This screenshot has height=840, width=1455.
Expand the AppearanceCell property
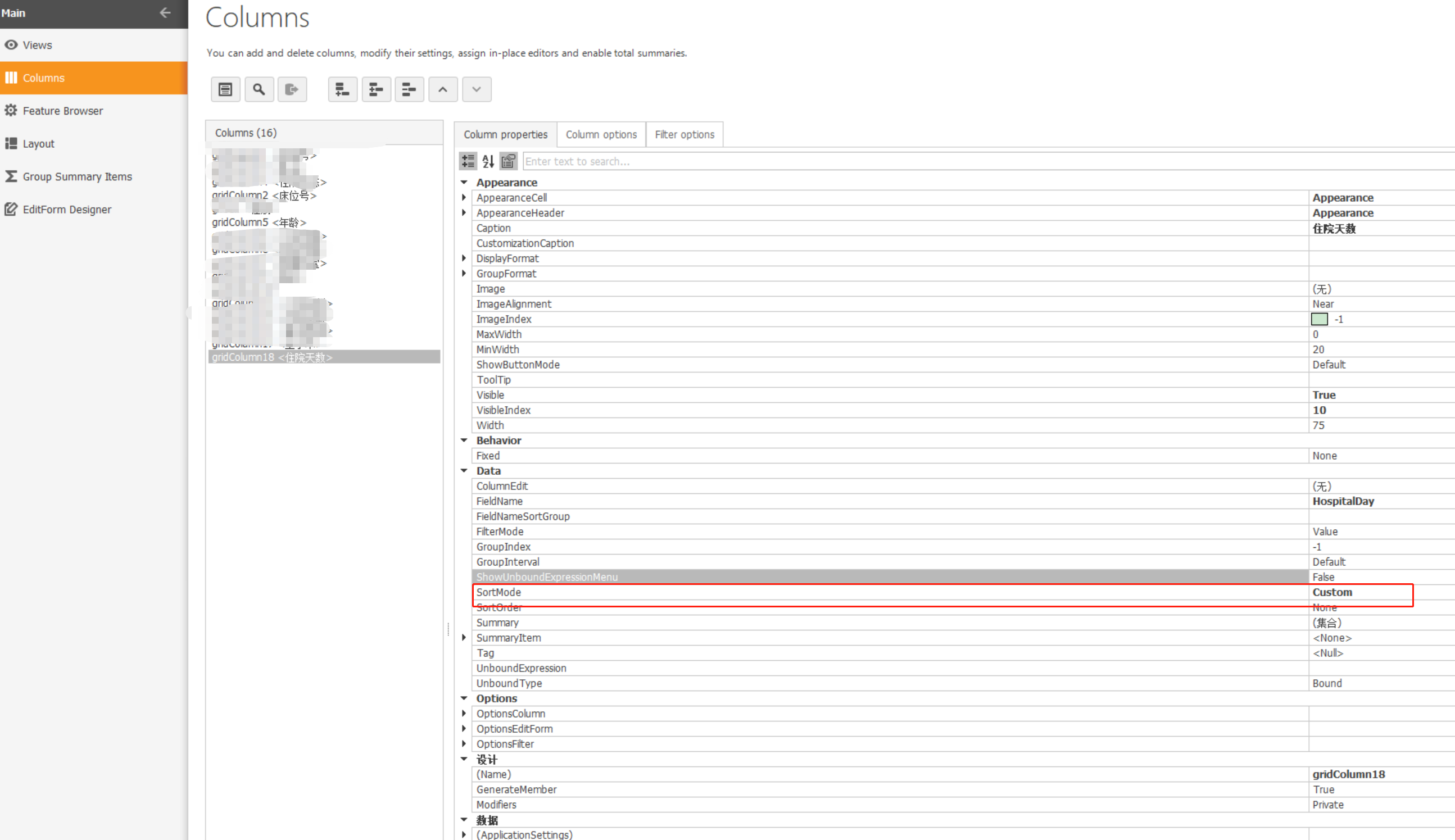(464, 197)
